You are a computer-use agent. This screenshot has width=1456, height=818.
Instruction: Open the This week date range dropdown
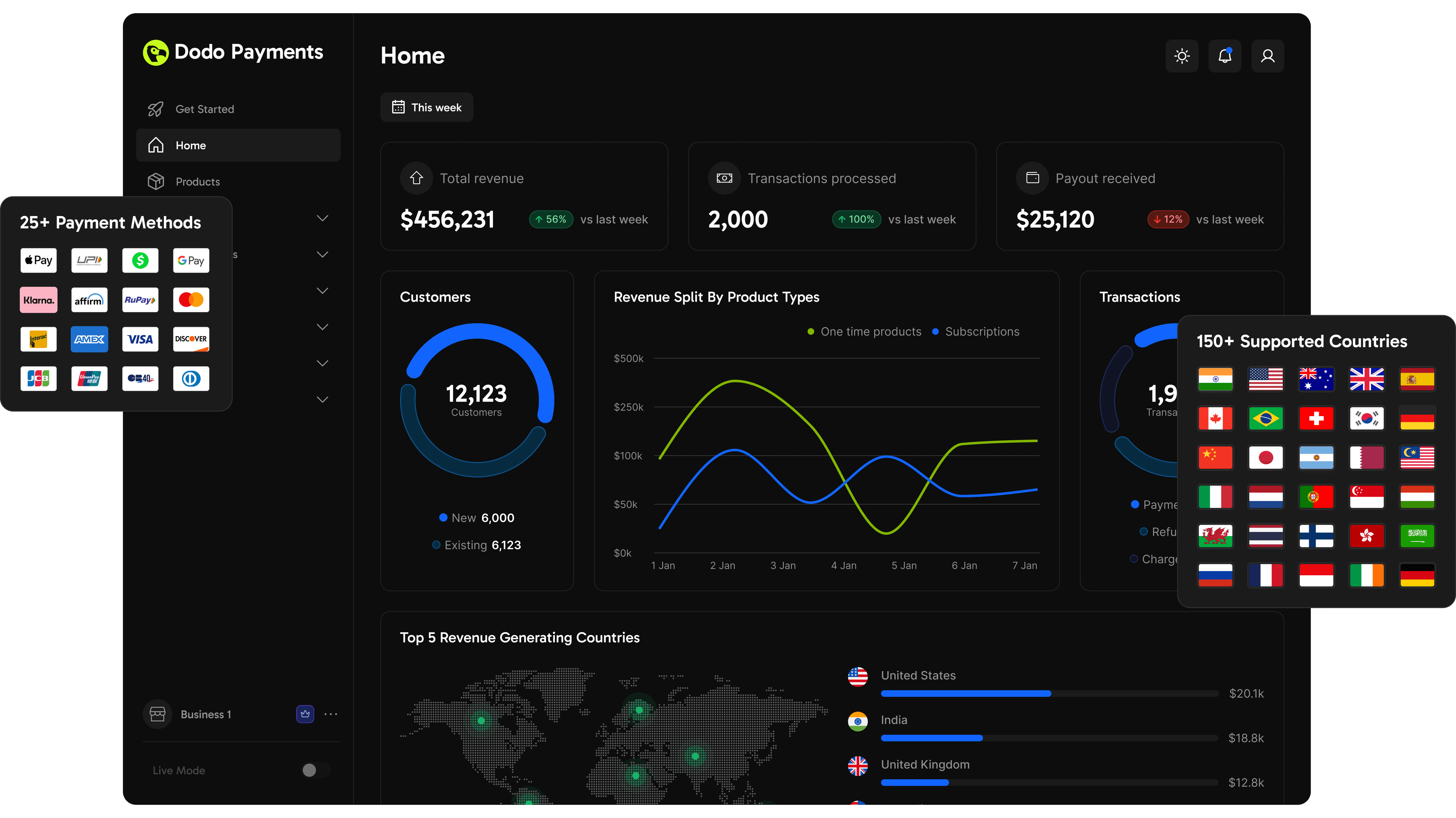[x=427, y=107]
